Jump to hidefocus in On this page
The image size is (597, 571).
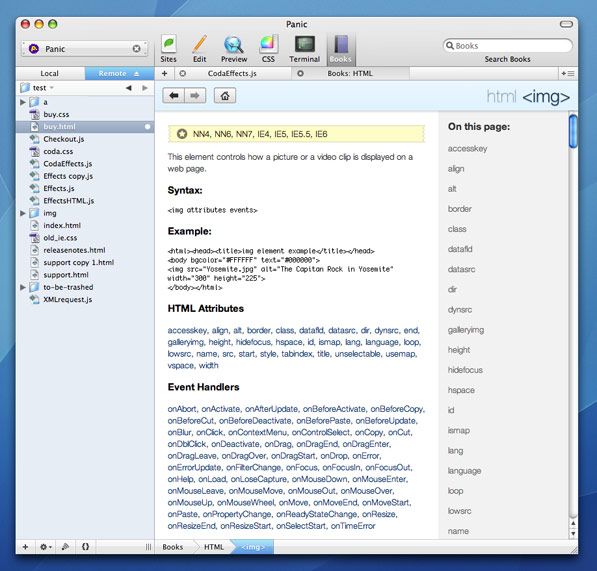tap(465, 370)
